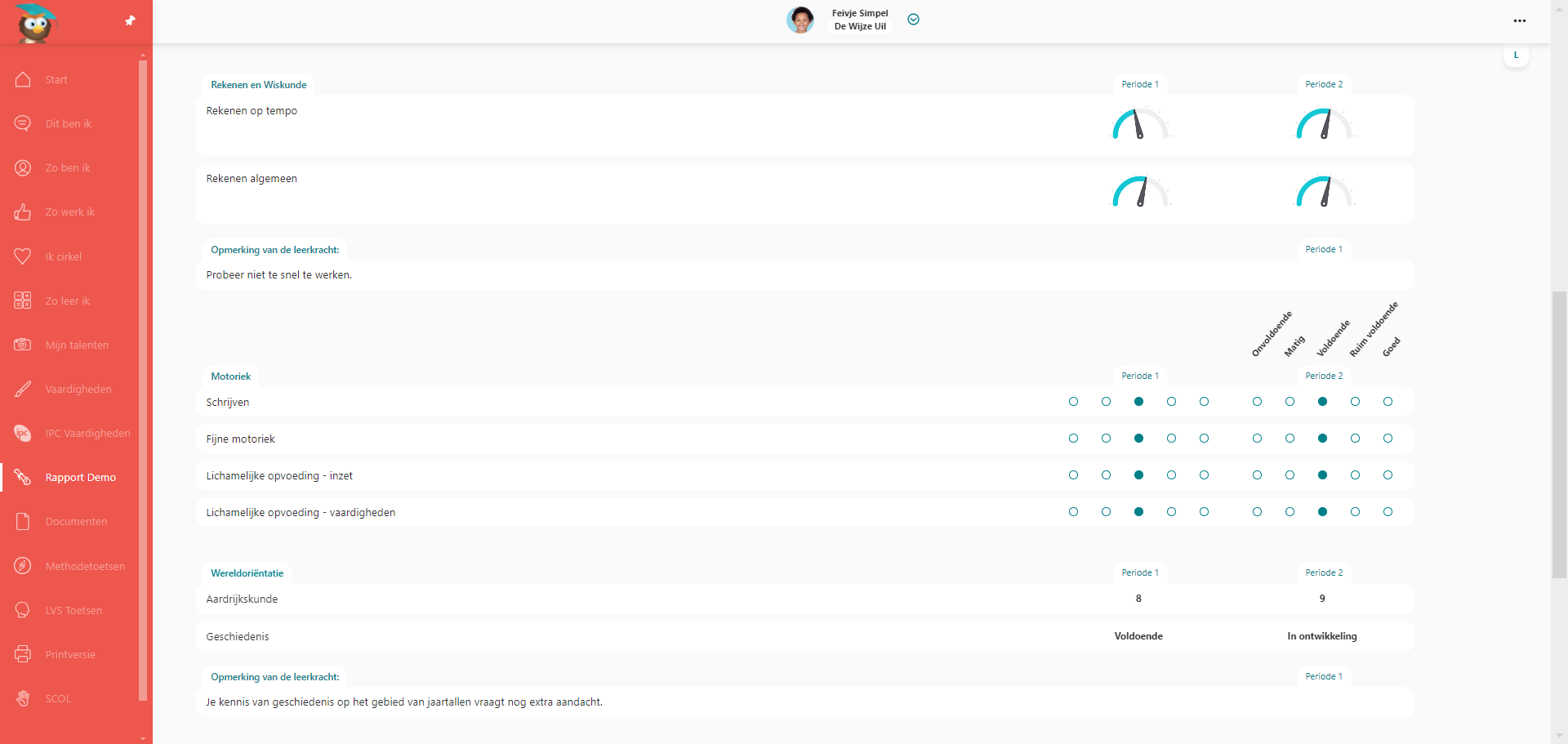1568x744 pixels.
Task: Expand the student selector dropdown arrow
Action: coord(914,20)
